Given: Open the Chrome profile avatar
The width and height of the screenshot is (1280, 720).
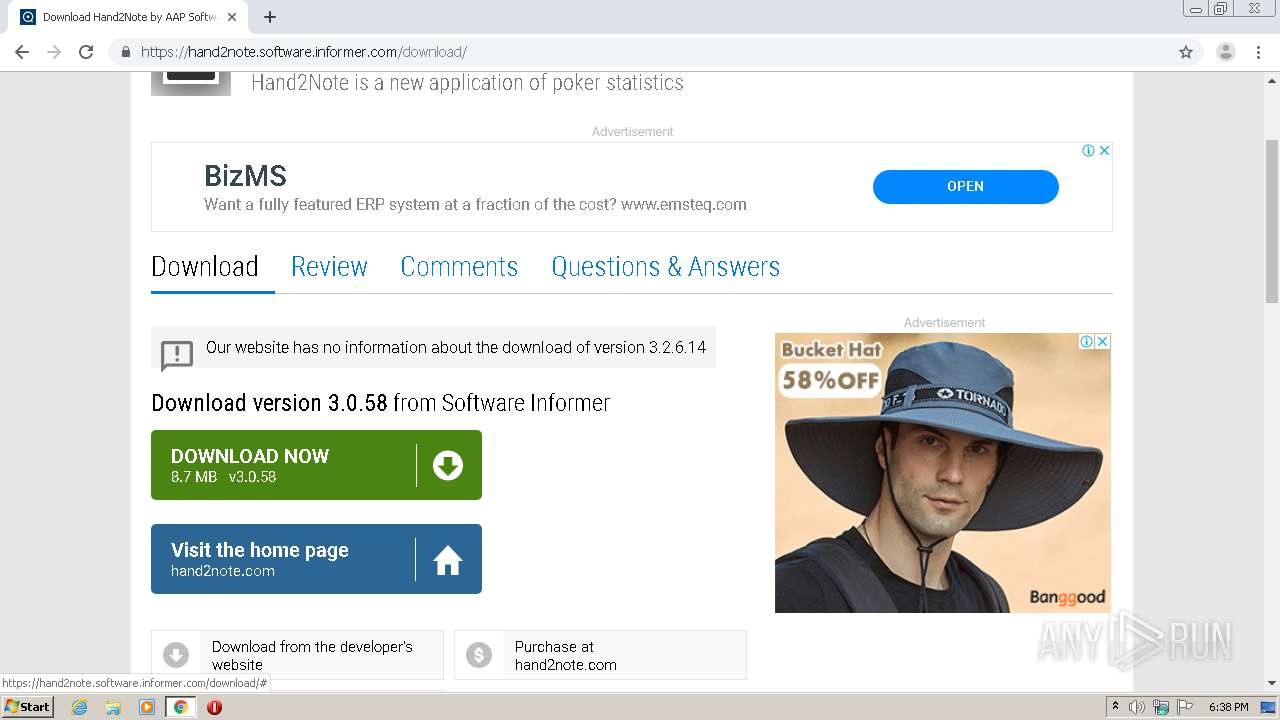Looking at the screenshot, I should pos(1225,52).
